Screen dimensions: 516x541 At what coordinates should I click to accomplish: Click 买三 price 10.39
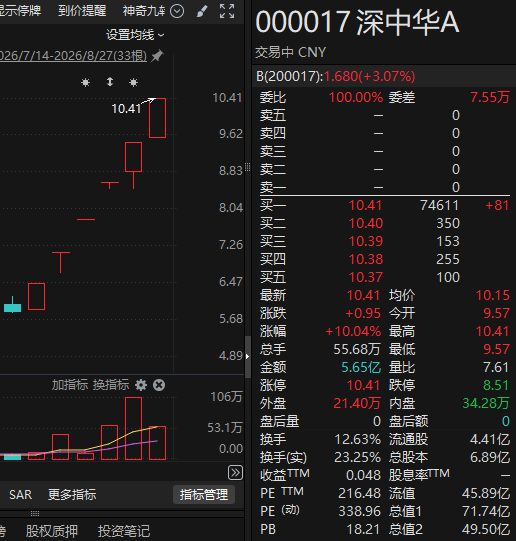[366, 242]
